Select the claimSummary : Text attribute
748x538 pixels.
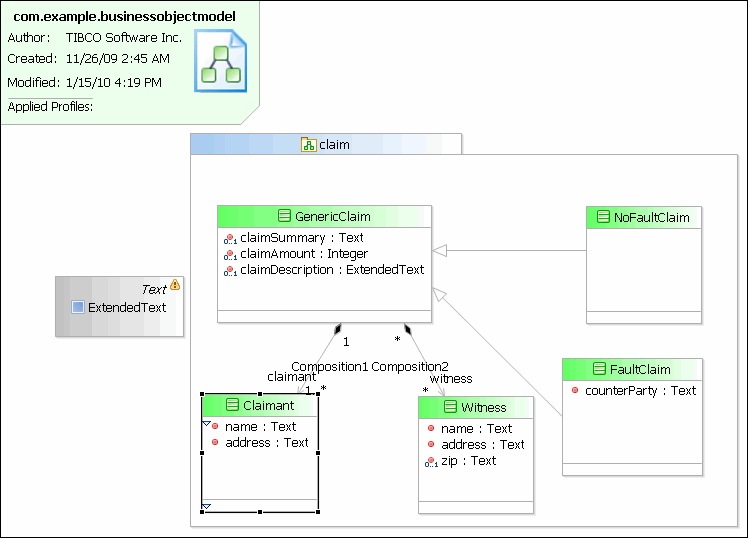point(301,238)
